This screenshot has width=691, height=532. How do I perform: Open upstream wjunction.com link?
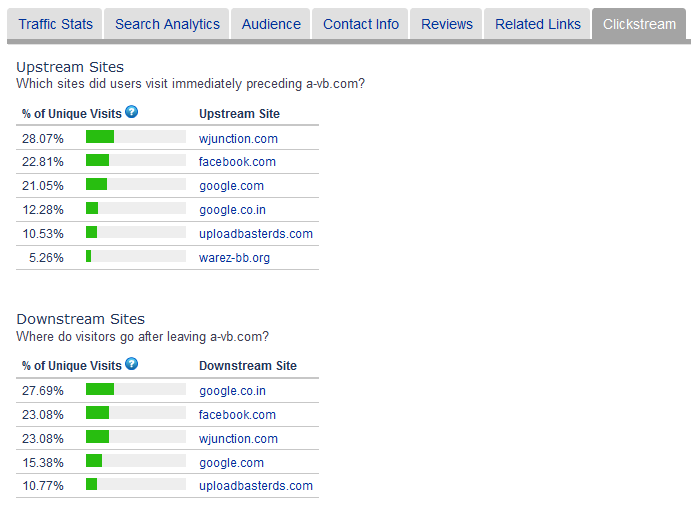tap(238, 138)
